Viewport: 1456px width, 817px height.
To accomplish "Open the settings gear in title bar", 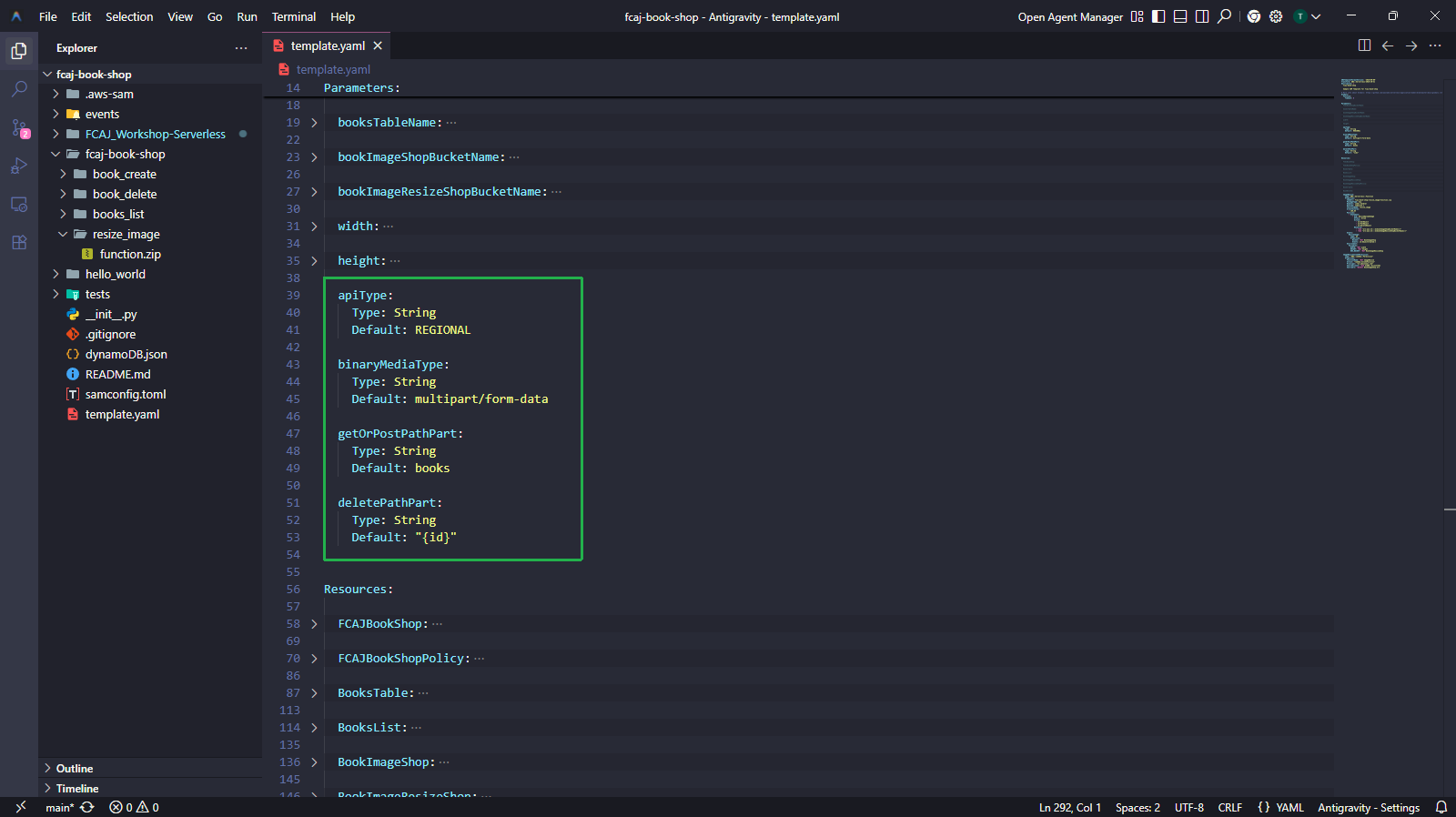I will pyautogui.click(x=1276, y=16).
